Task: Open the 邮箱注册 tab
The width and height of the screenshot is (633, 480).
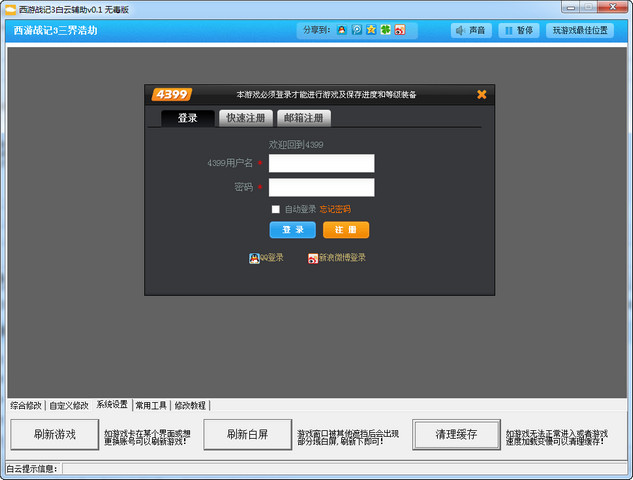Action: (x=303, y=118)
